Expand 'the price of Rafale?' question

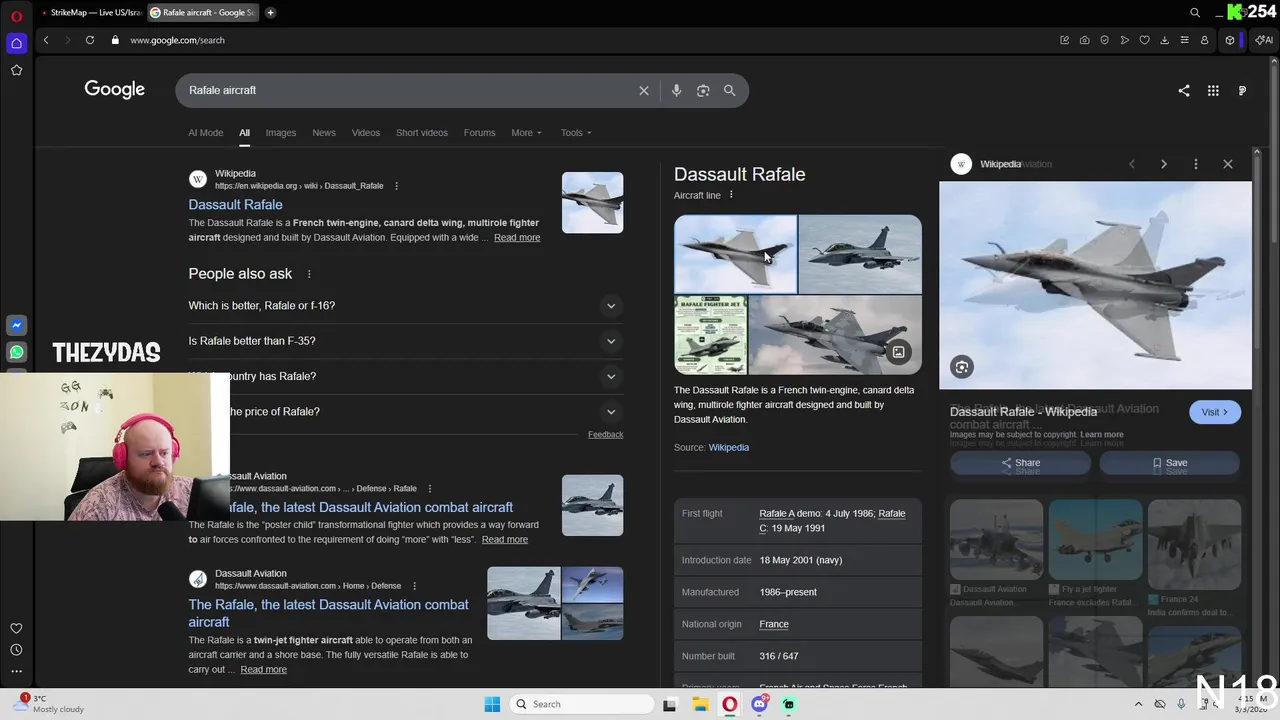click(x=611, y=412)
